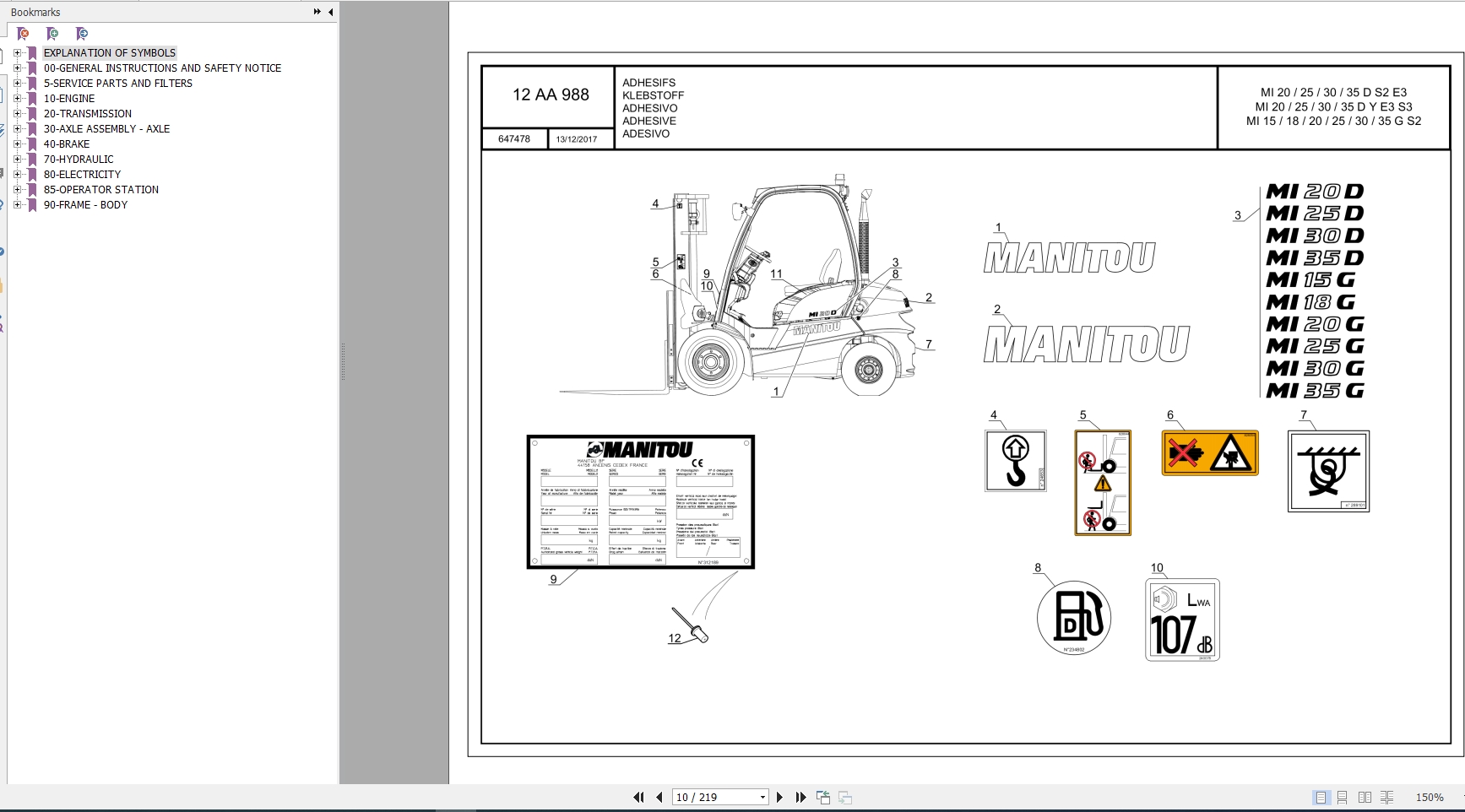The image size is (1465, 812).
Task: Click the sling point sticker item 7
Action: [x=1328, y=471]
